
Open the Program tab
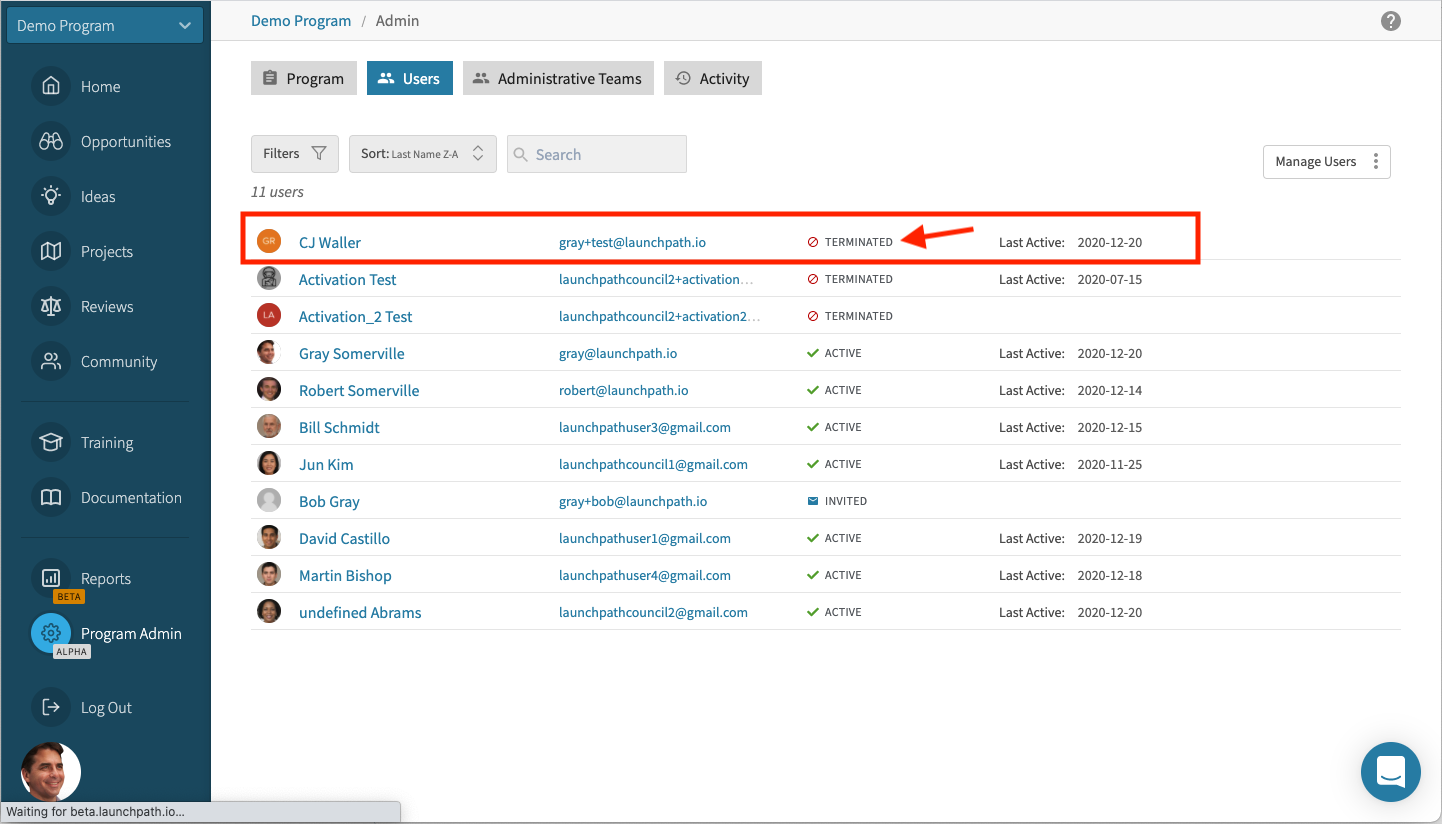point(303,79)
